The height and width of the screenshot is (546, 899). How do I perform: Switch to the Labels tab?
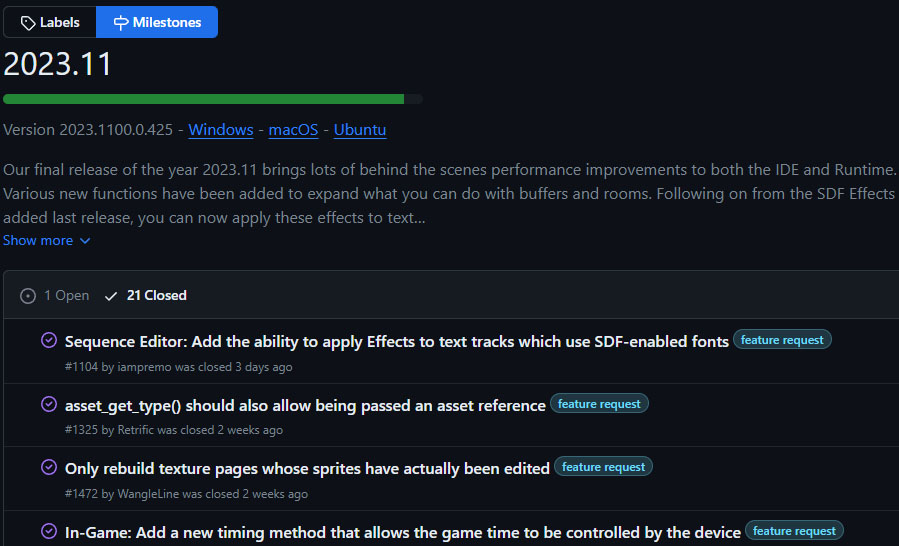click(50, 22)
